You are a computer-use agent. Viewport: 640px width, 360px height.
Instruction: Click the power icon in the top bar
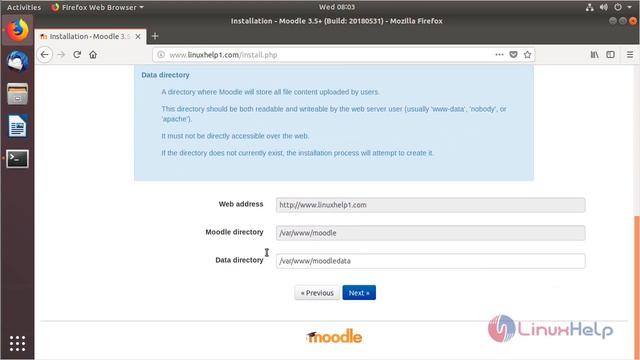618,7
